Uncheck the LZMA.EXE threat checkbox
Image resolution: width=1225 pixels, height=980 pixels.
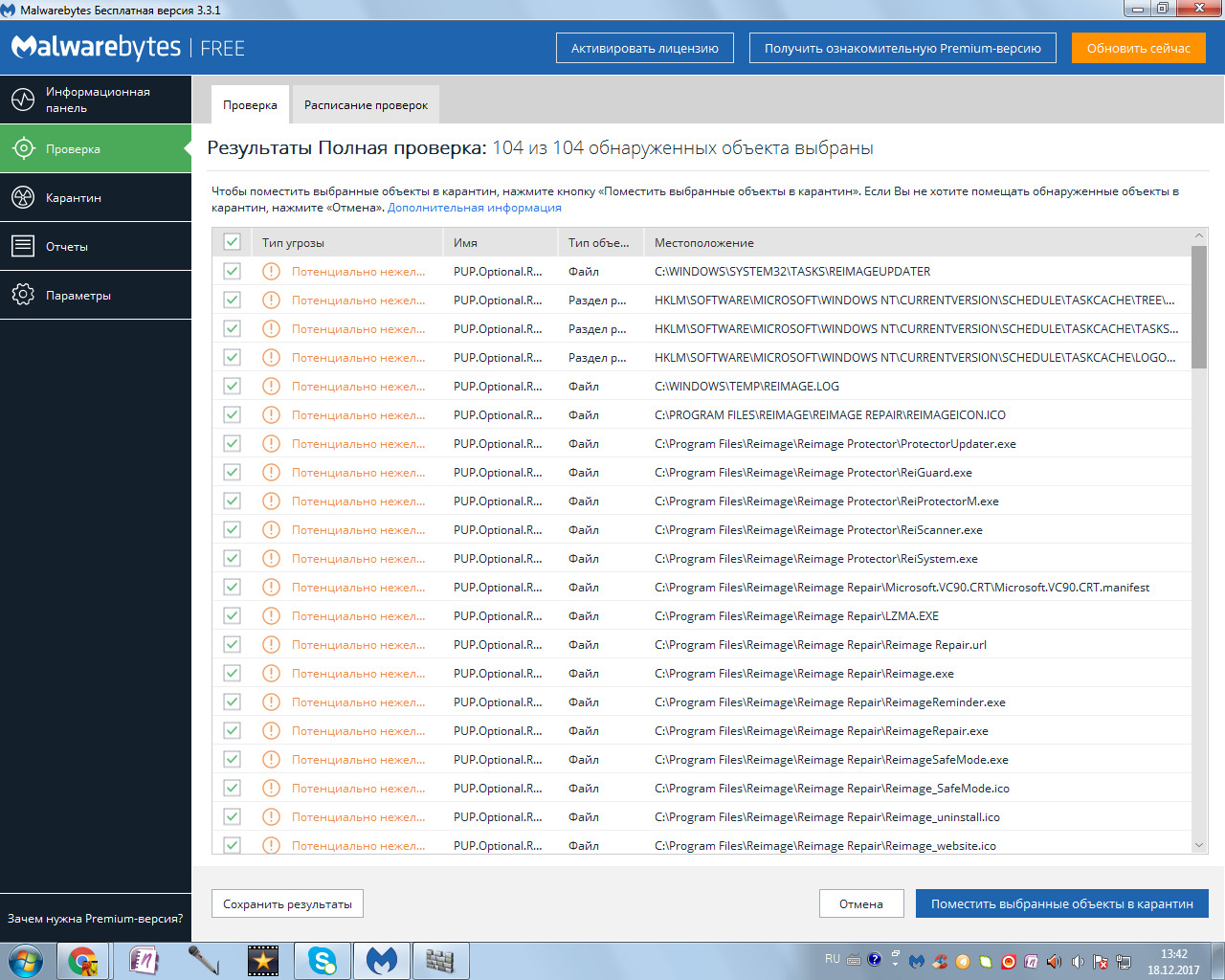click(x=232, y=616)
